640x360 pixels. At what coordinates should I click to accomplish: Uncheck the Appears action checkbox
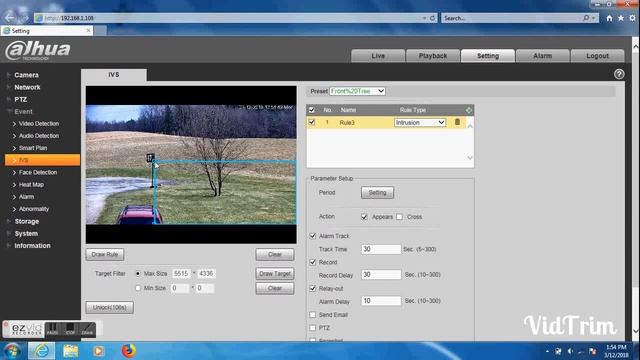point(364,217)
